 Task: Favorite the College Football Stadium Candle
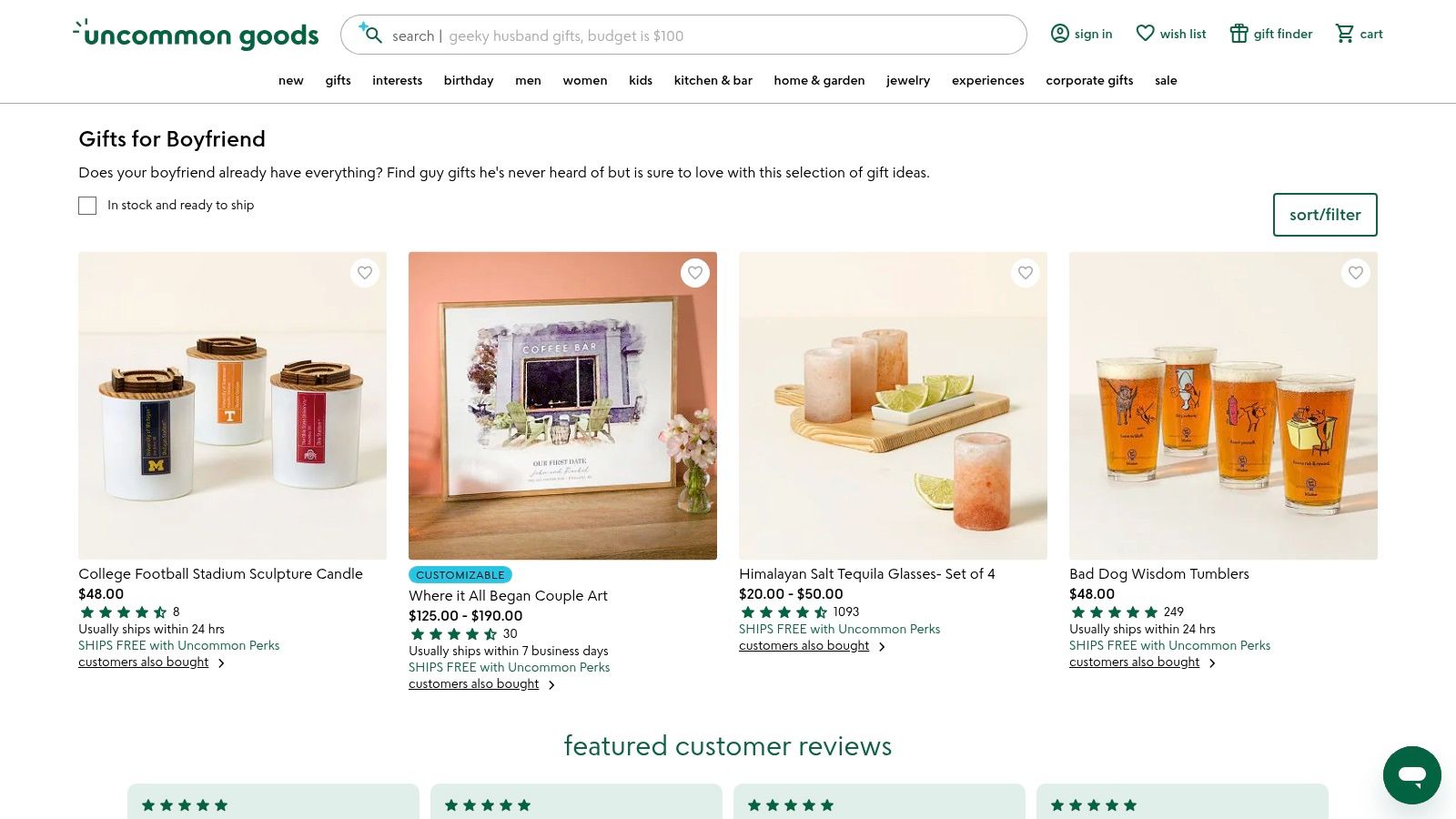pos(365,272)
